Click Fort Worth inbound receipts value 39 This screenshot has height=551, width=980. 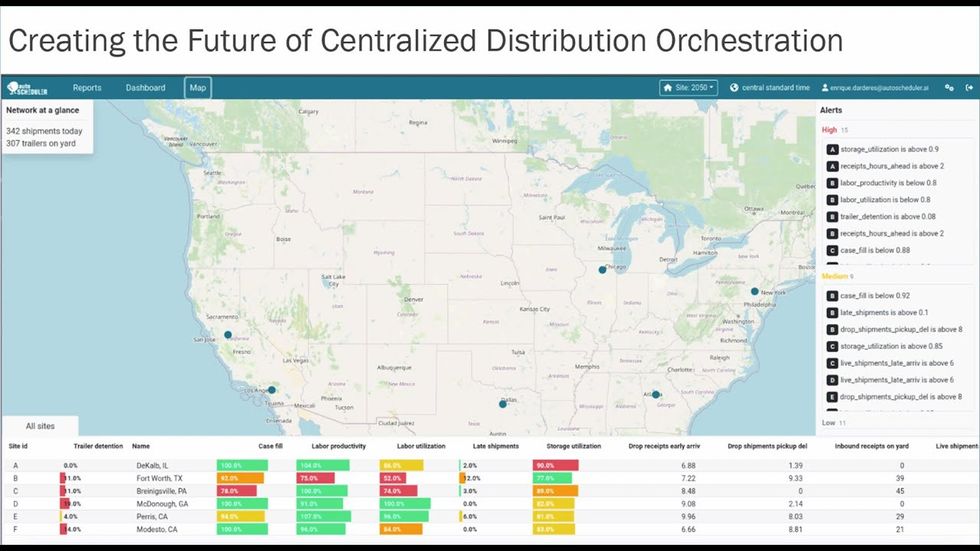click(900, 479)
